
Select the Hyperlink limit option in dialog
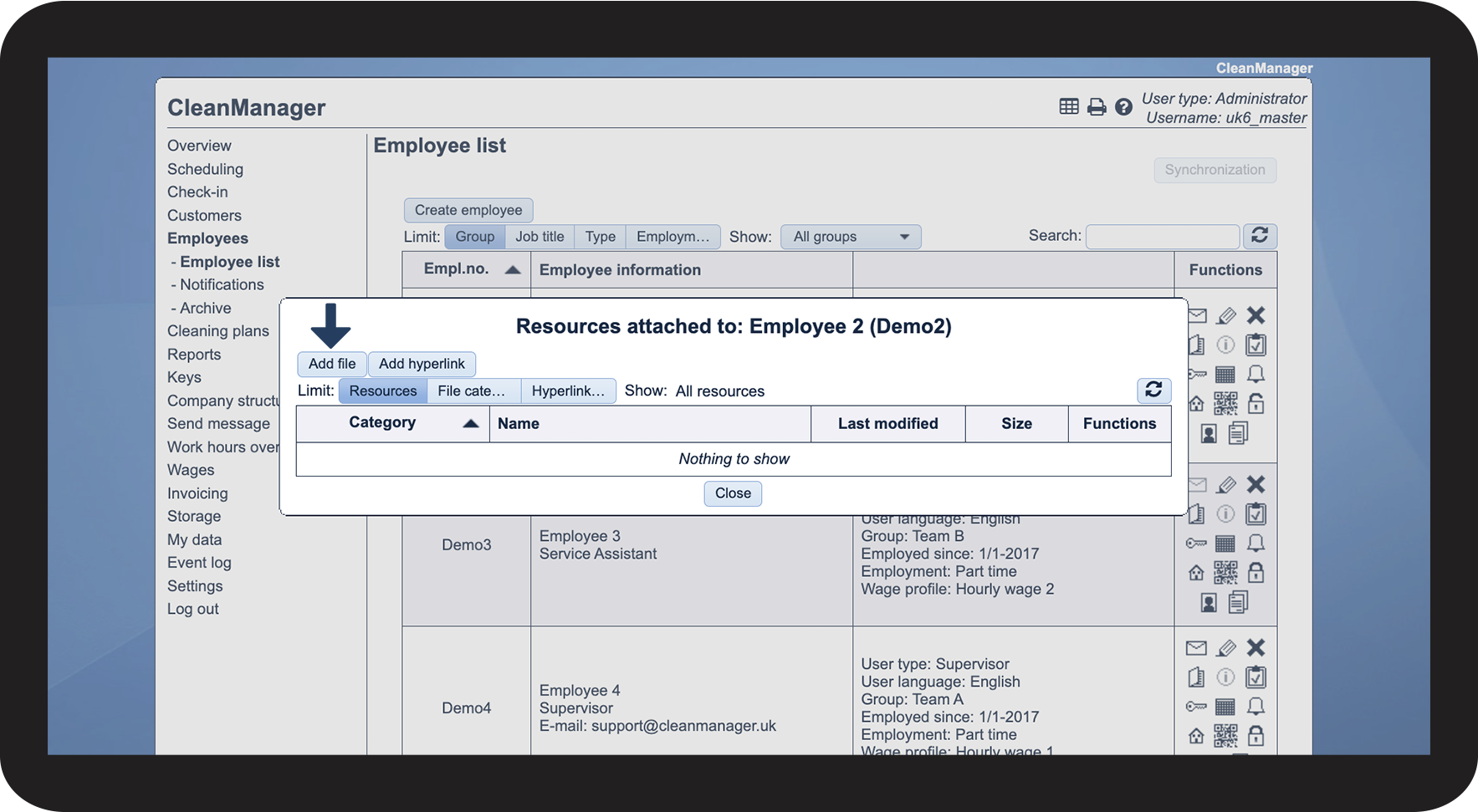pos(568,391)
